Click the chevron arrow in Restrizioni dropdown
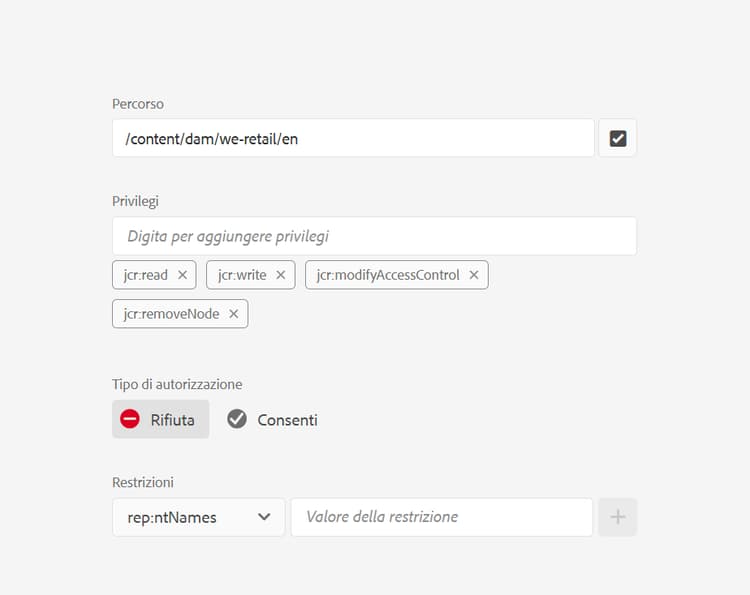 click(x=265, y=517)
